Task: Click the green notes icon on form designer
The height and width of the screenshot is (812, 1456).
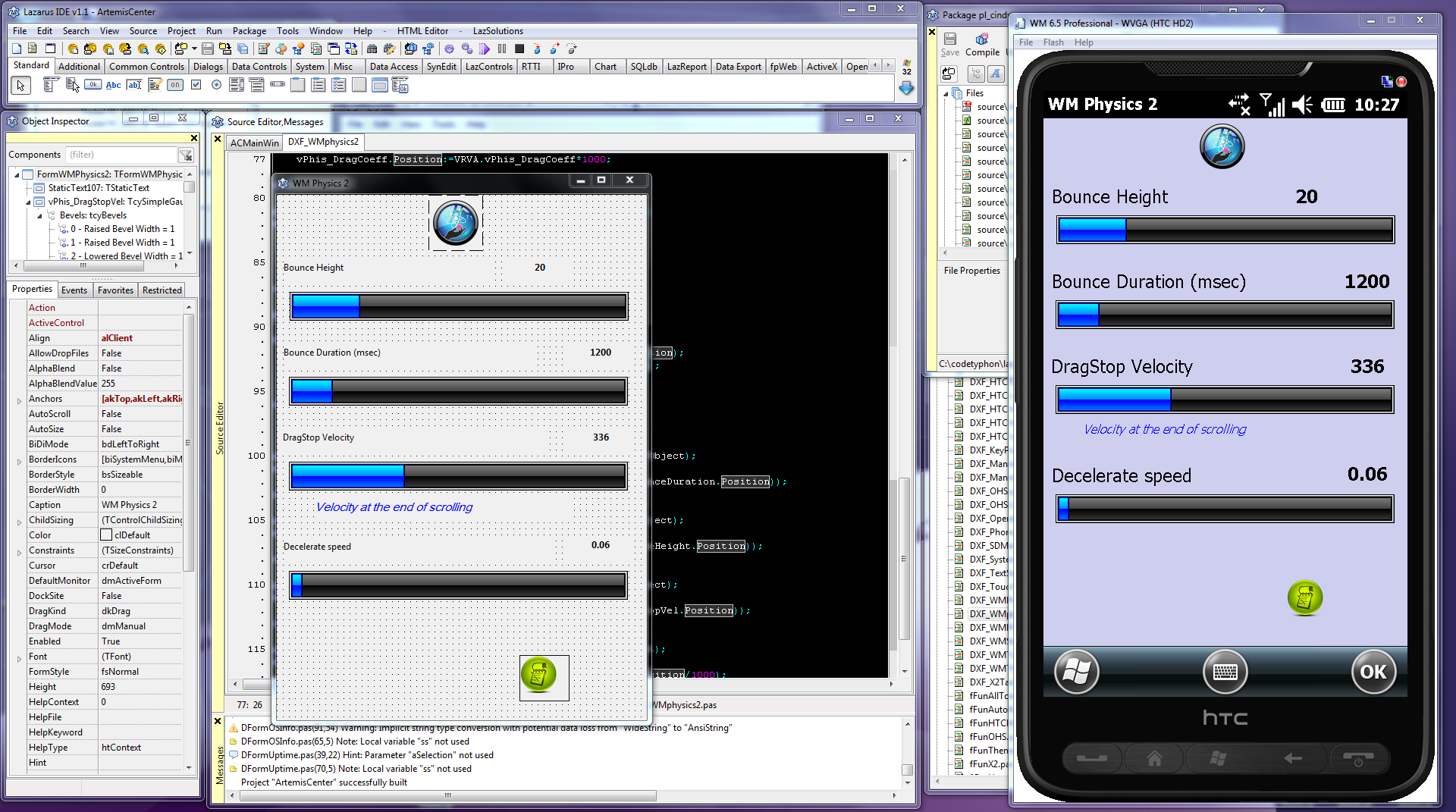Action: point(538,675)
